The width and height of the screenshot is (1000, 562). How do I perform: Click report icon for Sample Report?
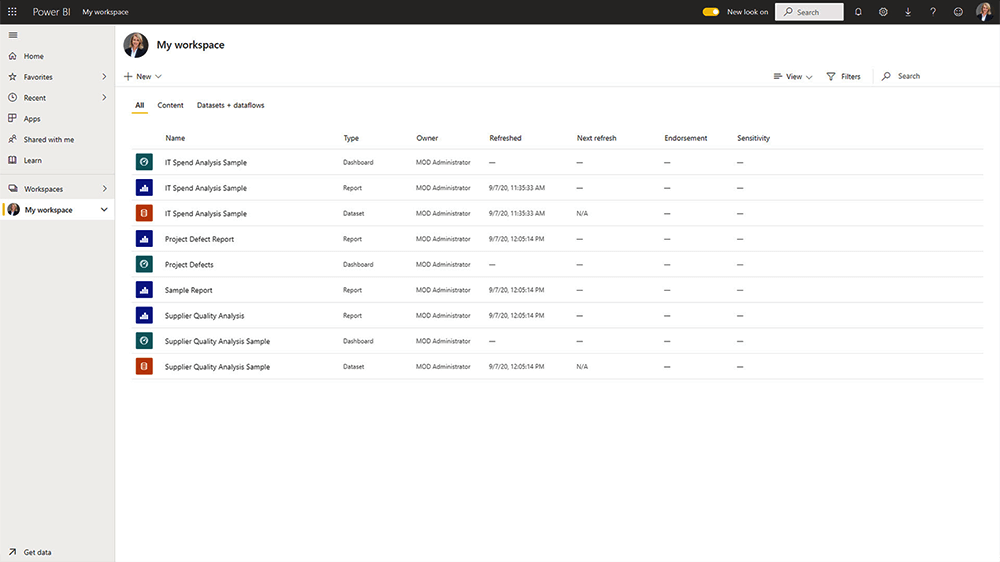pos(144,290)
